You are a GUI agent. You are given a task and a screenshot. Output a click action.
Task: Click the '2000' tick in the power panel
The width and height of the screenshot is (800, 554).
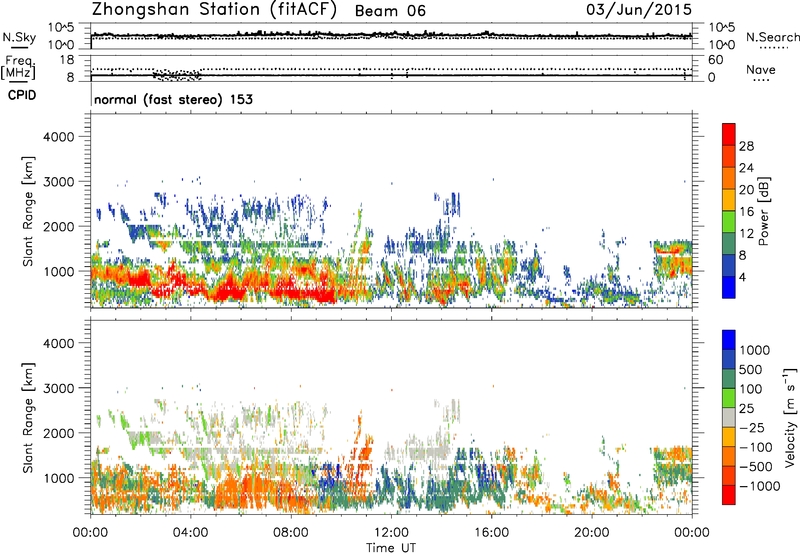pos(59,226)
